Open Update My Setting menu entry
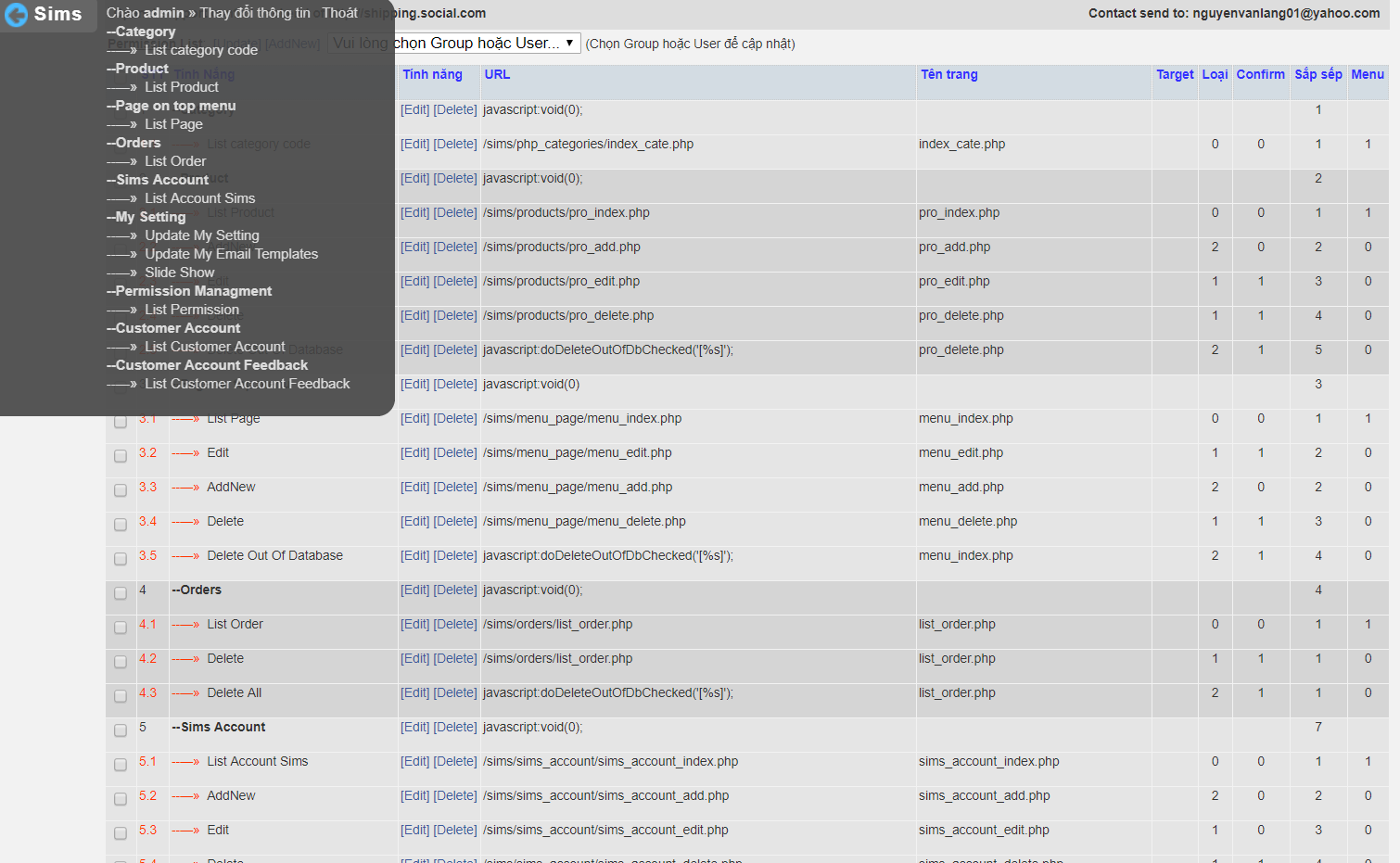This screenshot has height=863, width=1400. 202,235
